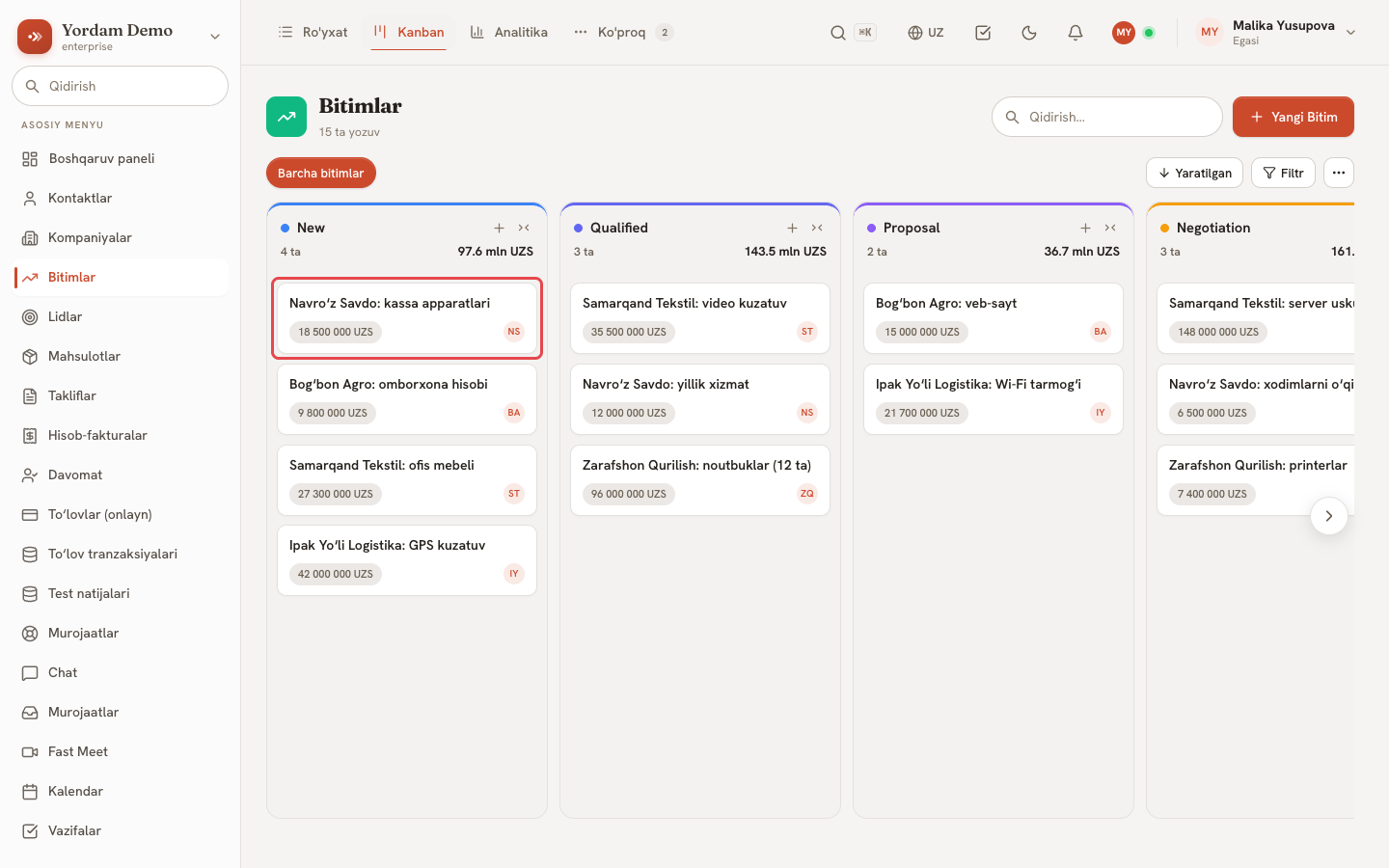Collapse the Proposal column
The image size is (1389, 868).
pyautogui.click(x=1110, y=228)
